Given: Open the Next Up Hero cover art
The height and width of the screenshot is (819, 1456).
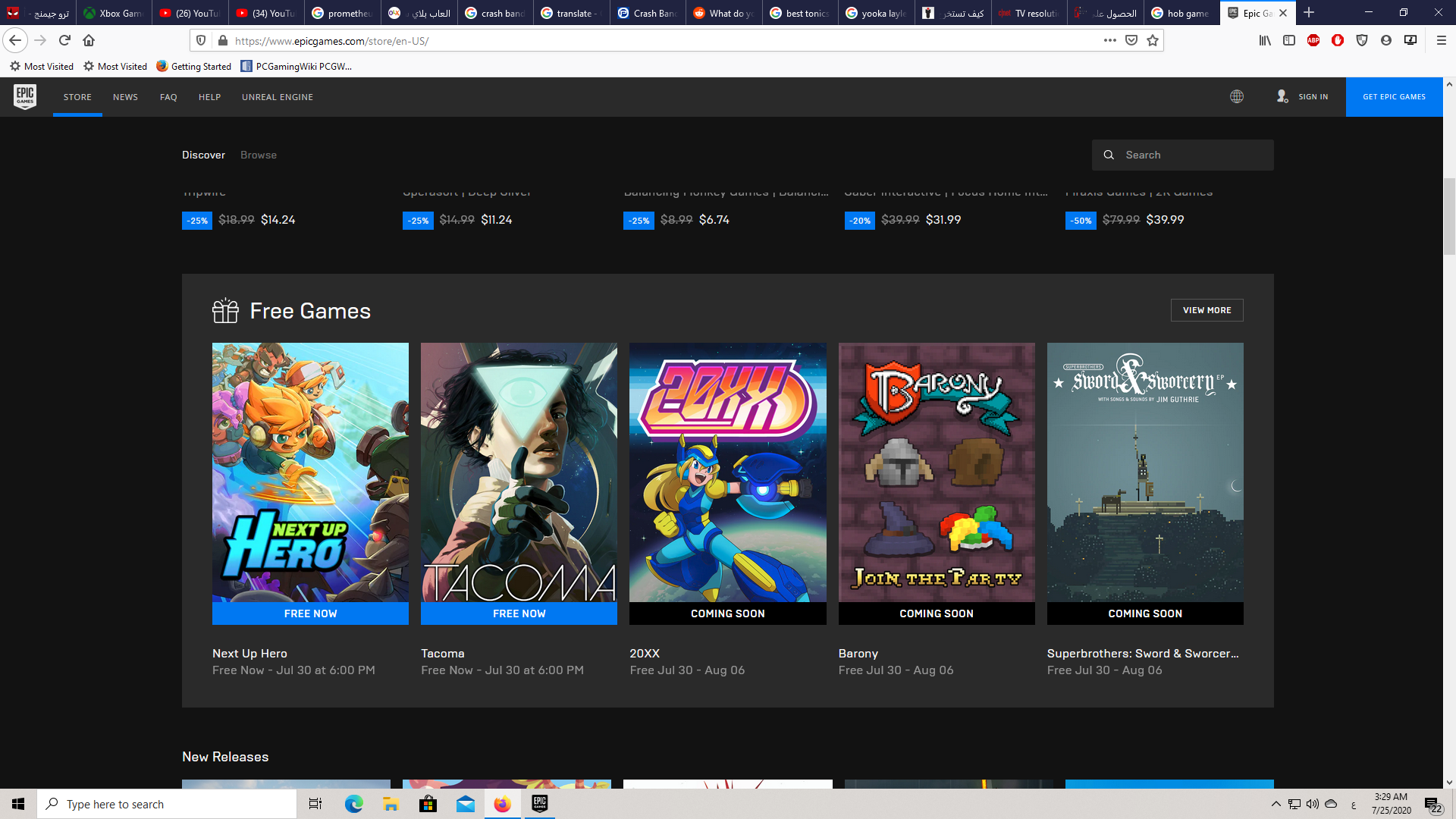Looking at the screenshot, I should (x=310, y=472).
